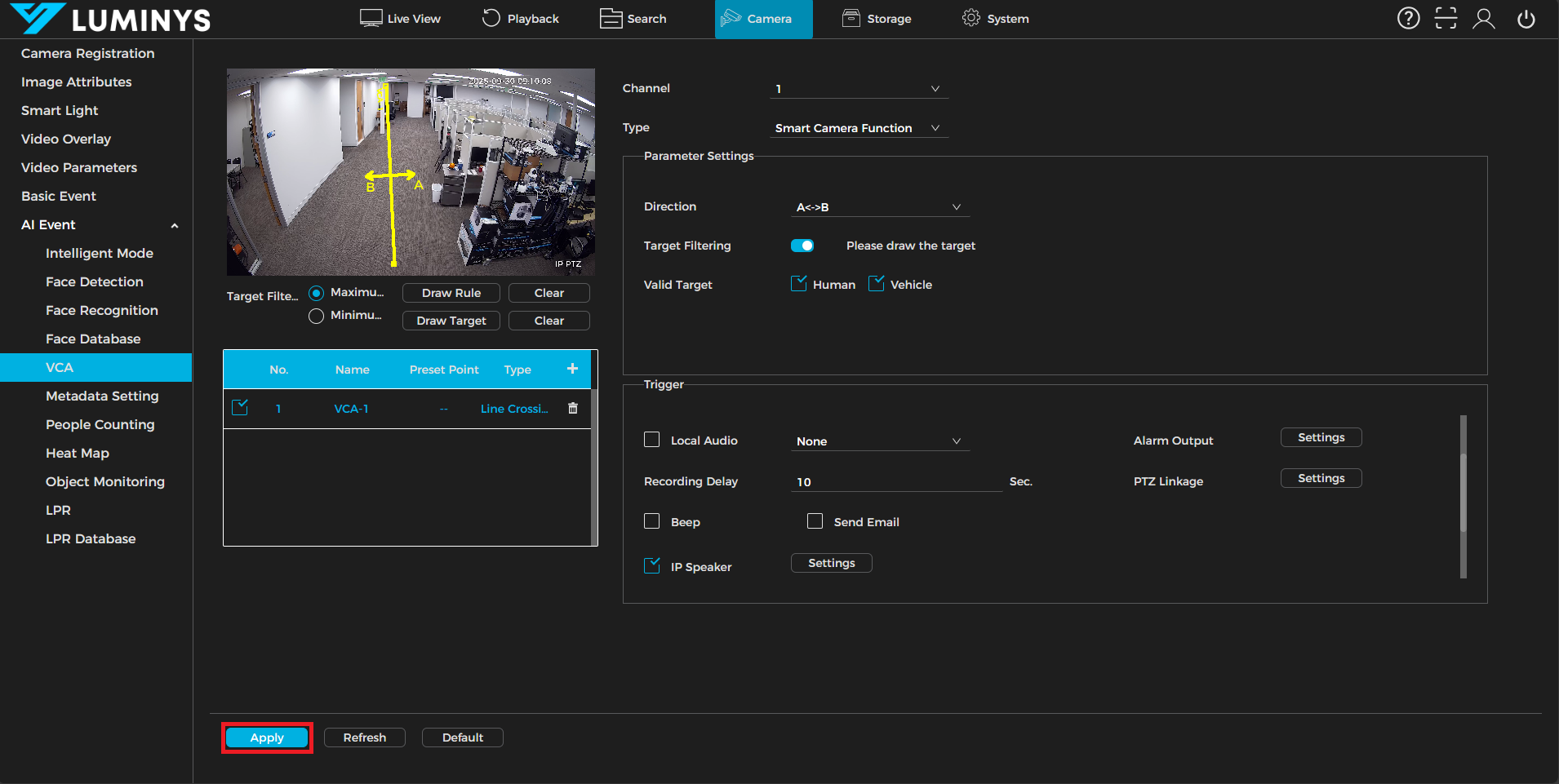This screenshot has width=1559, height=784.
Task: Open the System gear menu
Action: (x=995, y=18)
